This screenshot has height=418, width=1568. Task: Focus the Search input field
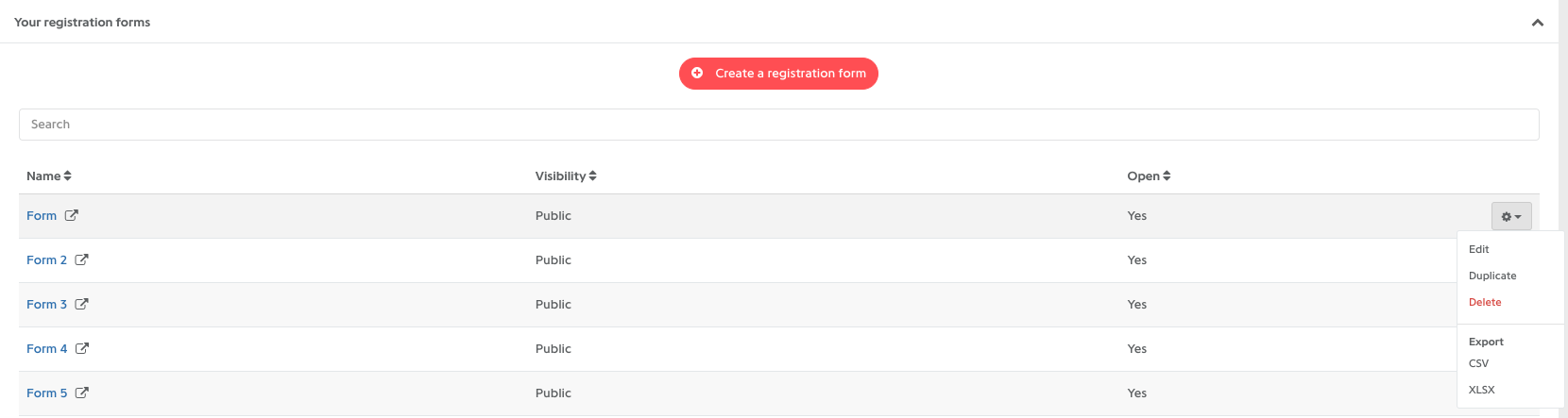pos(779,125)
